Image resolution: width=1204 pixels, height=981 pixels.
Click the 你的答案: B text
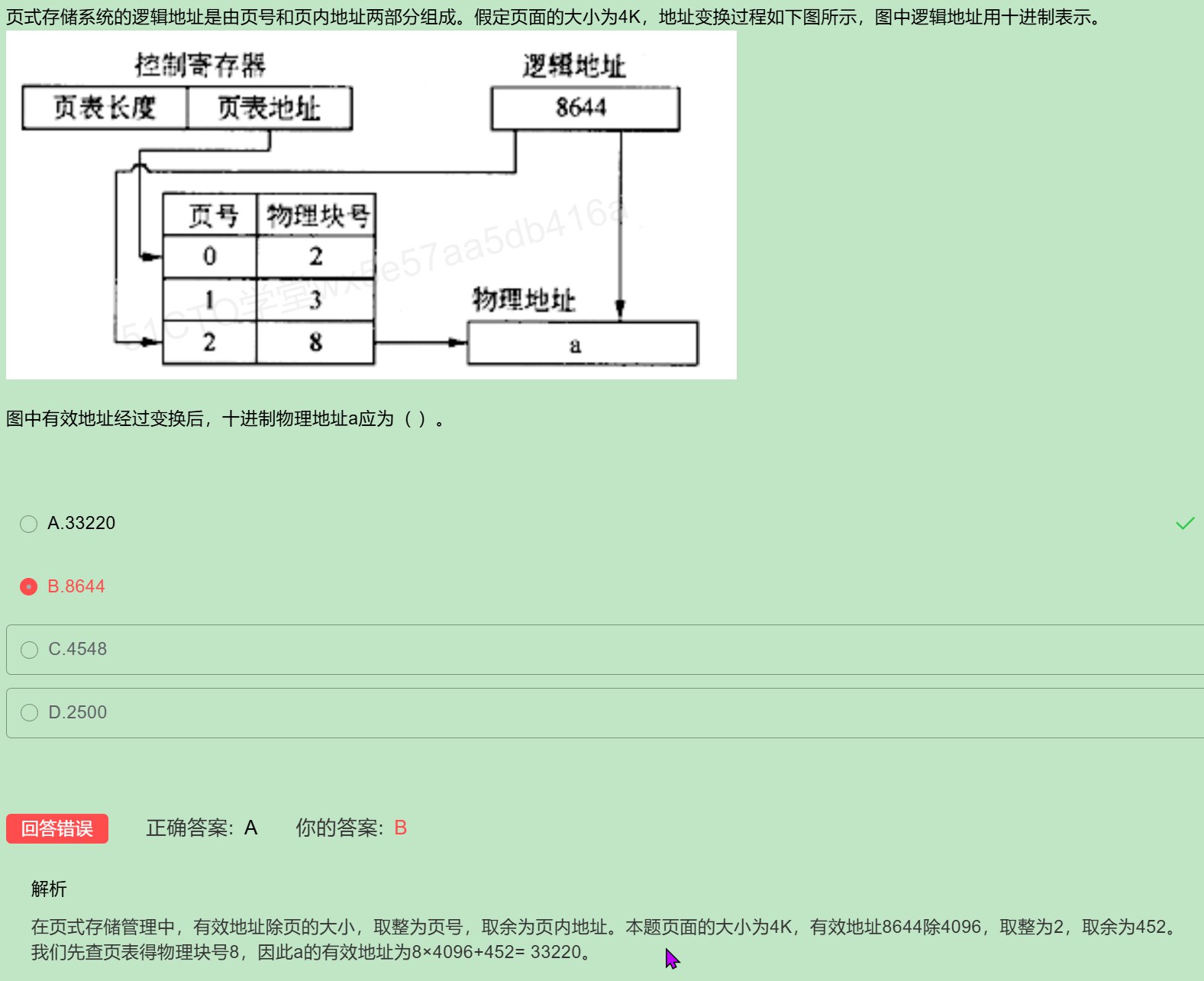click(351, 828)
